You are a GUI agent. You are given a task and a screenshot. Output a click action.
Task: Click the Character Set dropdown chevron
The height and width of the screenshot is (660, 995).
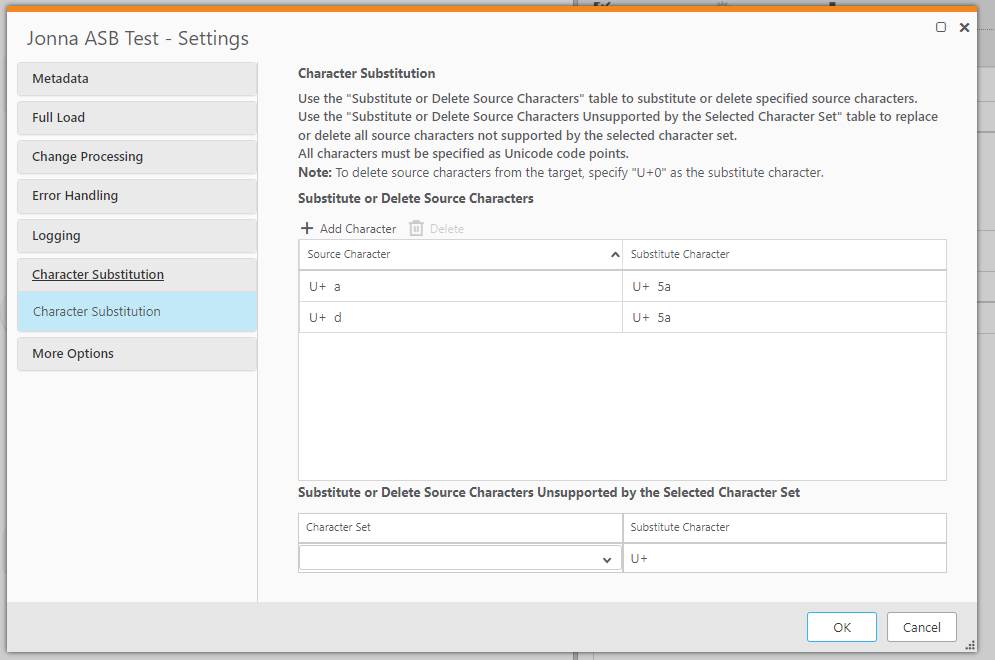pos(610,558)
